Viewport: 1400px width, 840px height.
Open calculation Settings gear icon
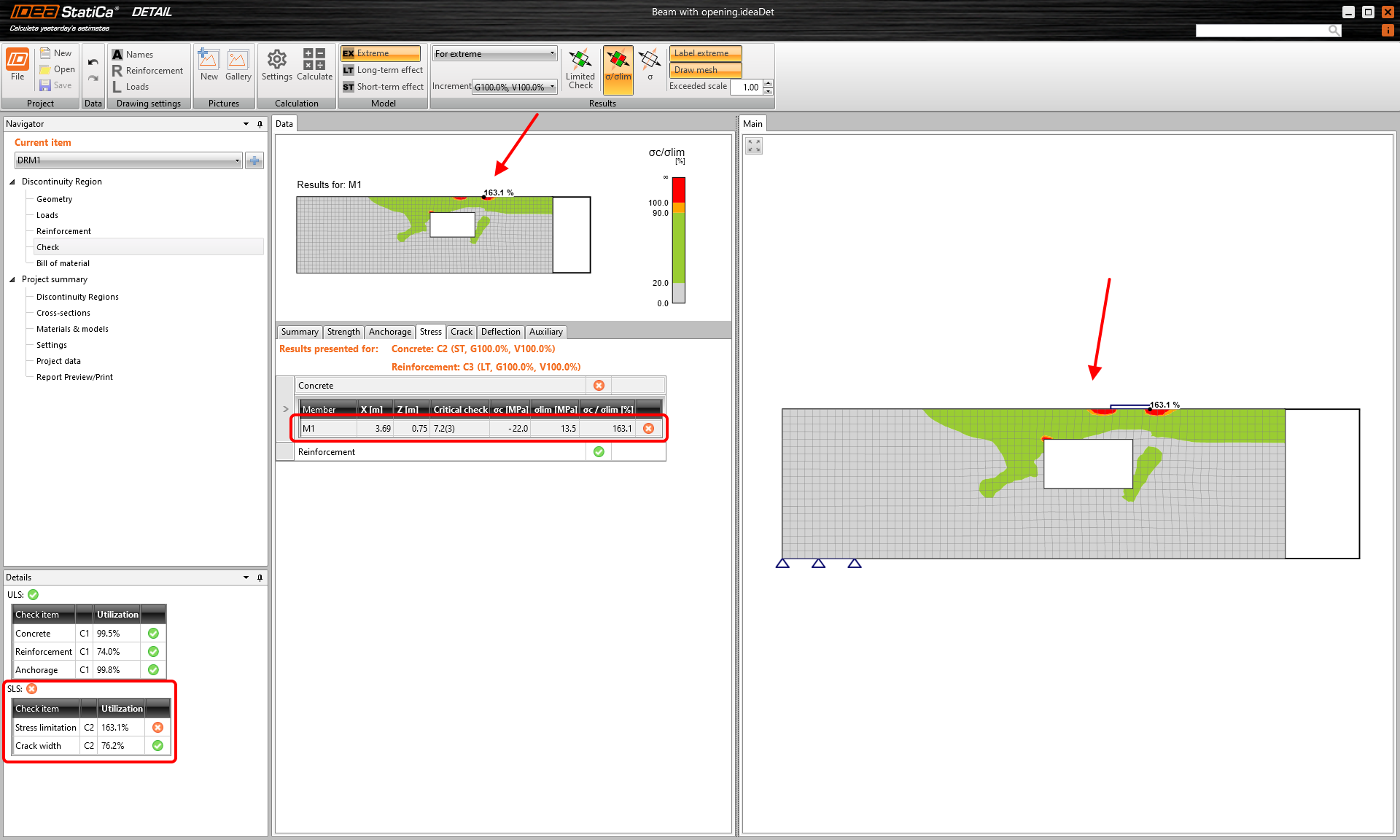276,63
